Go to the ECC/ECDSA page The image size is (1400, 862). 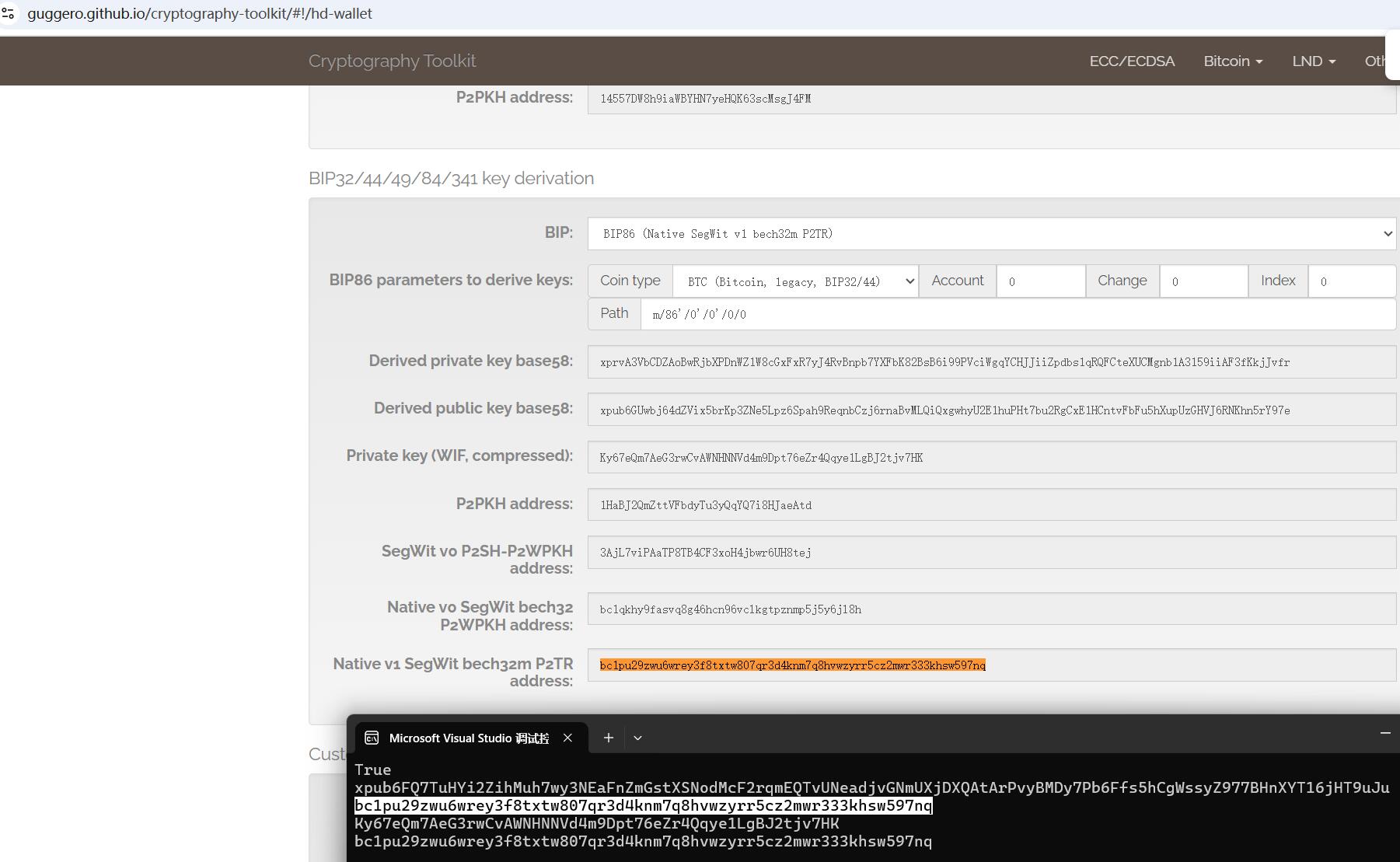click(x=1131, y=61)
